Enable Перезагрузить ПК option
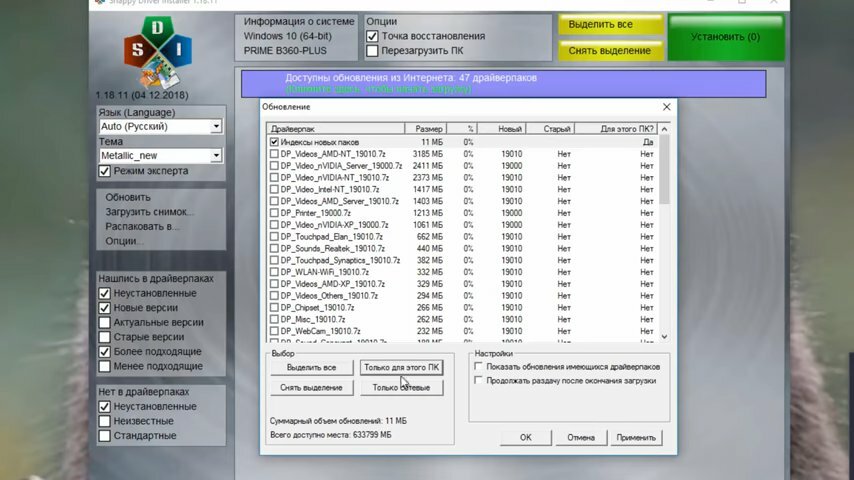The height and width of the screenshot is (480, 854). (372, 51)
